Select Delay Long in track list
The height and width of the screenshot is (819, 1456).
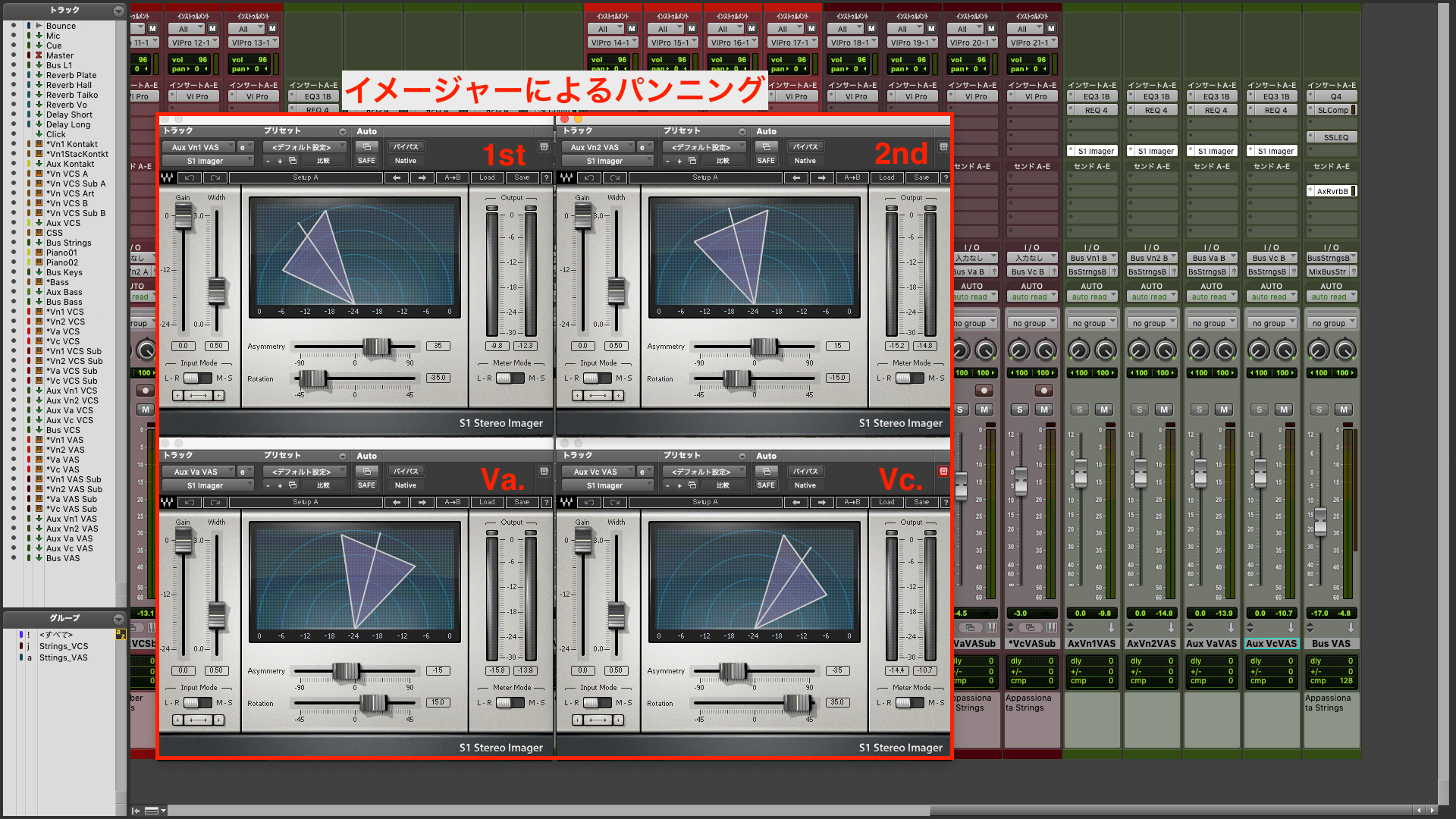click(68, 124)
